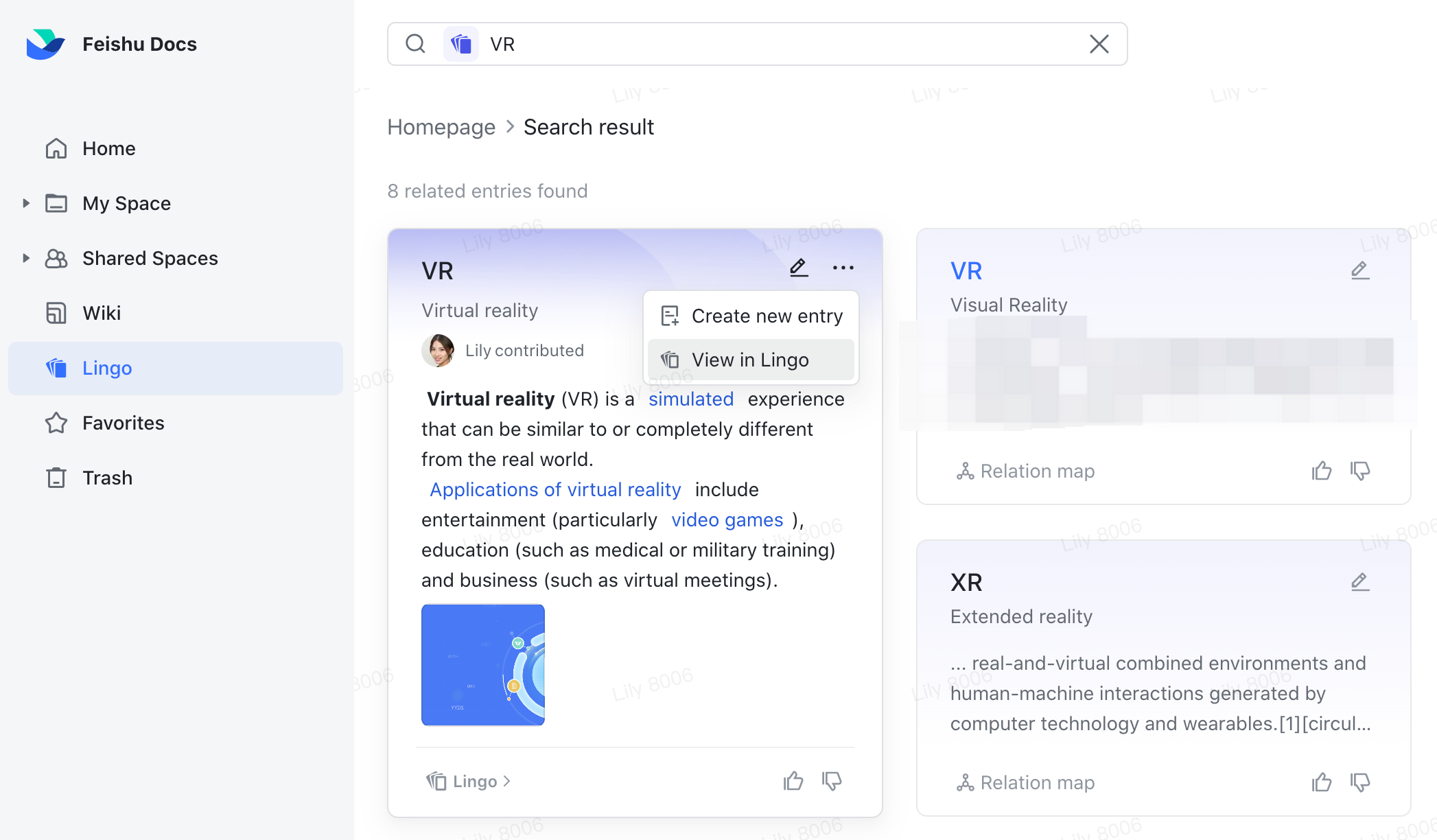Click Feishu Docs logo
This screenshot has width=1437, height=840.
(x=45, y=44)
